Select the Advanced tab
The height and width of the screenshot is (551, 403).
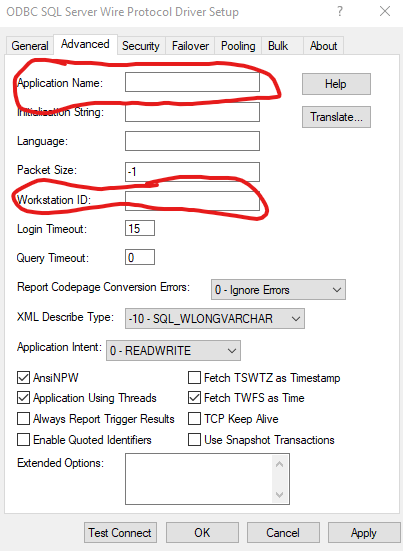tap(85, 44)
